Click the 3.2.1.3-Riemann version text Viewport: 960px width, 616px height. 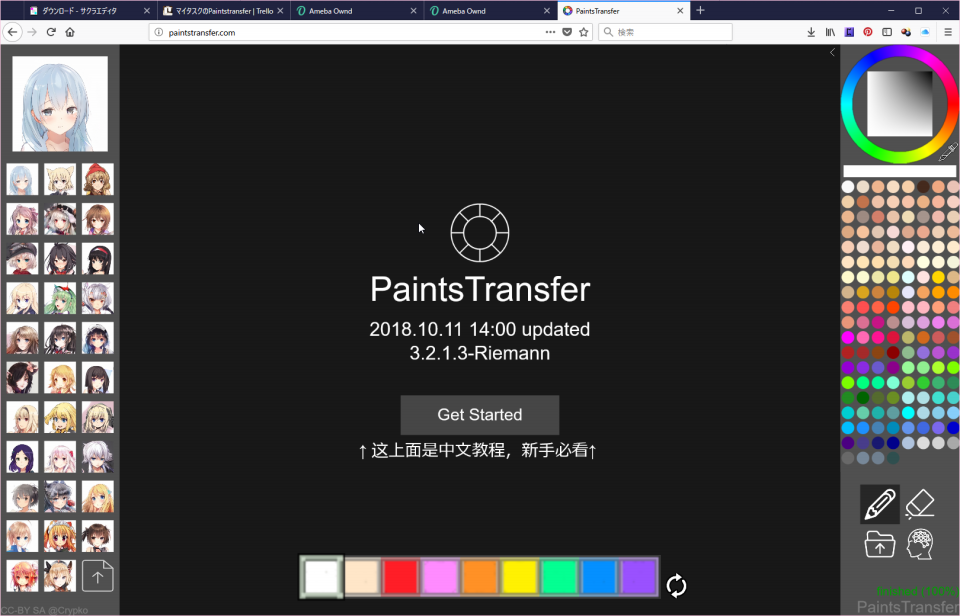(480, 353)
